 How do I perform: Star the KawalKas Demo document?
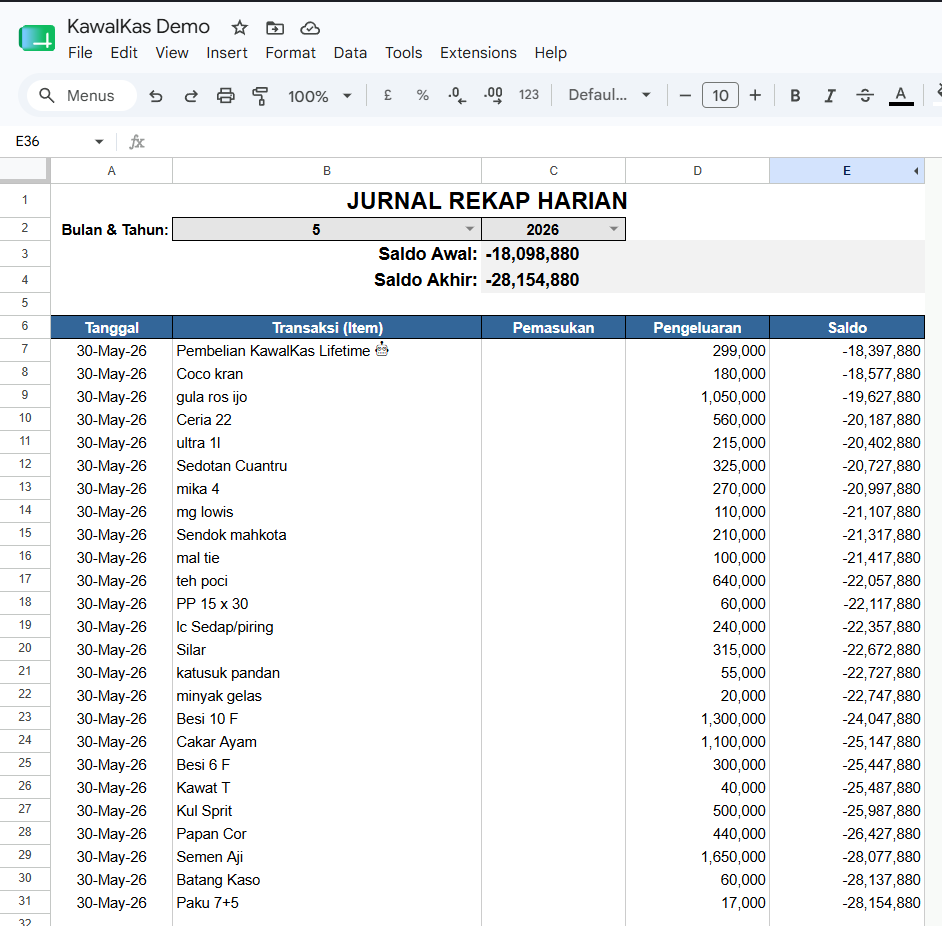pyautogui.click(x=240, y=28)
